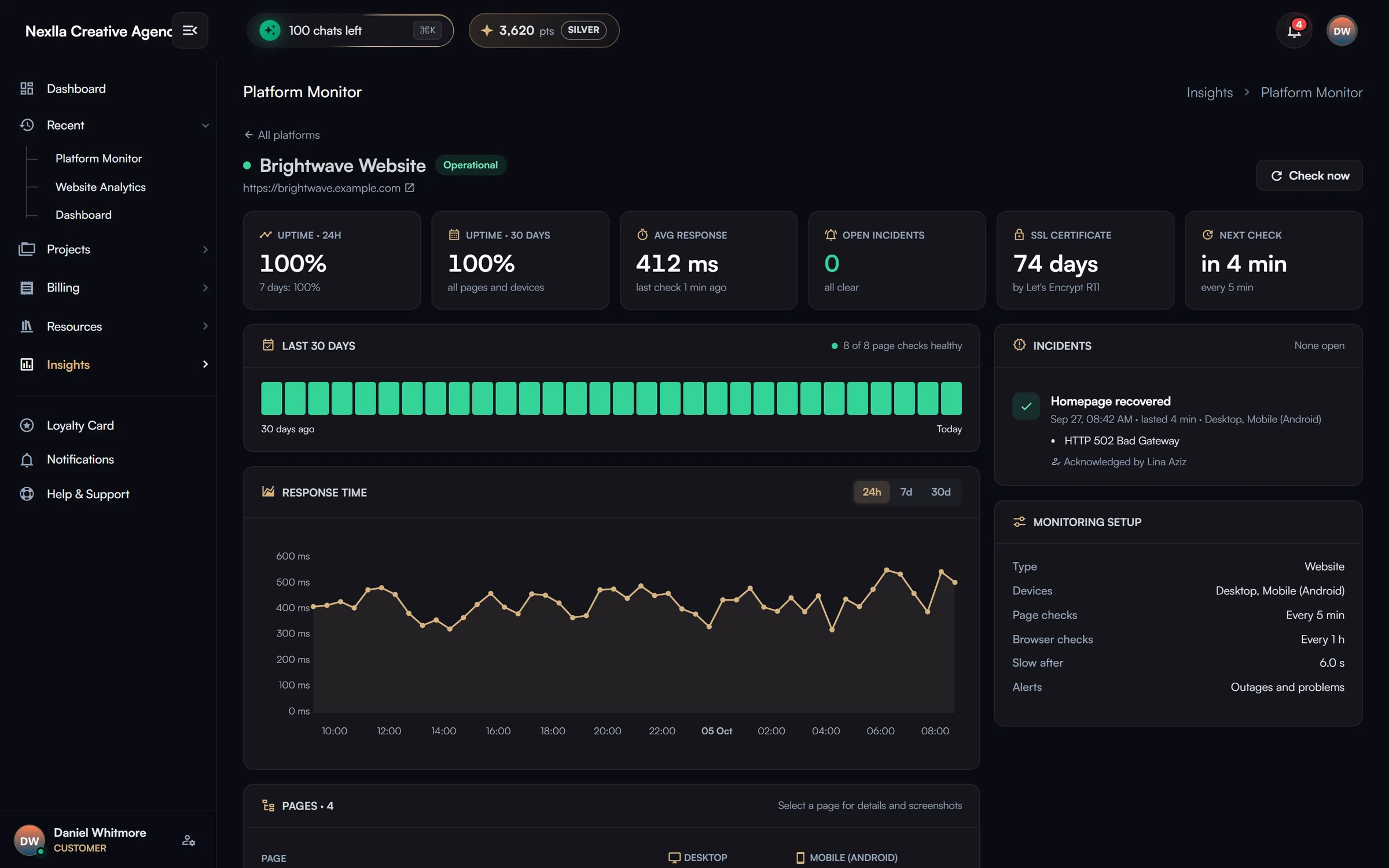Image resolution: width=1389 pixels, height=868 pixels.
Task: Click the last uptime bar labeled Today
Action: (x=951, y=398)
